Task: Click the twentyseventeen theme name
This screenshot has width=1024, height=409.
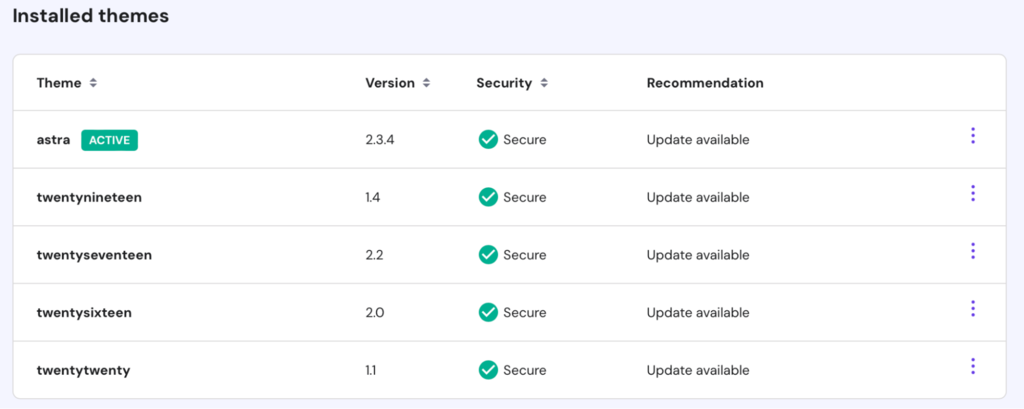Action: click(94, 255)
